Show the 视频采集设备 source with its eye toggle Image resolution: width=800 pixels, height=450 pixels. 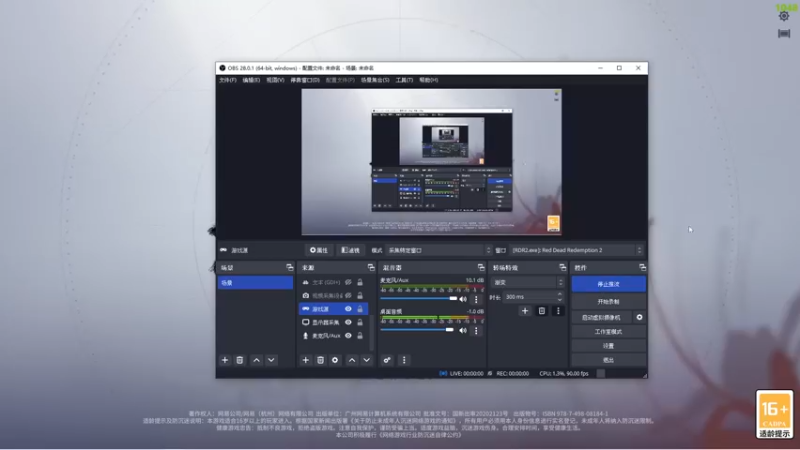coord(348,295)
